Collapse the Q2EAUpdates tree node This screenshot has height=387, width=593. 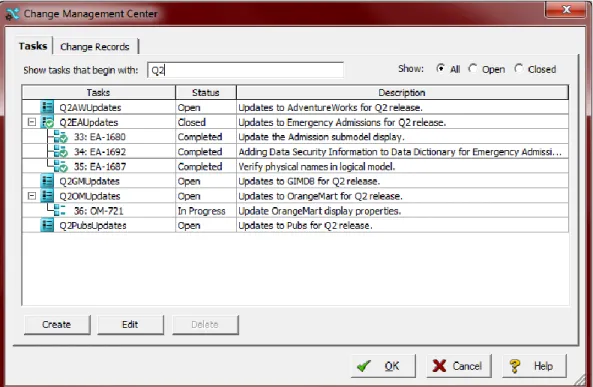point(32,122)
